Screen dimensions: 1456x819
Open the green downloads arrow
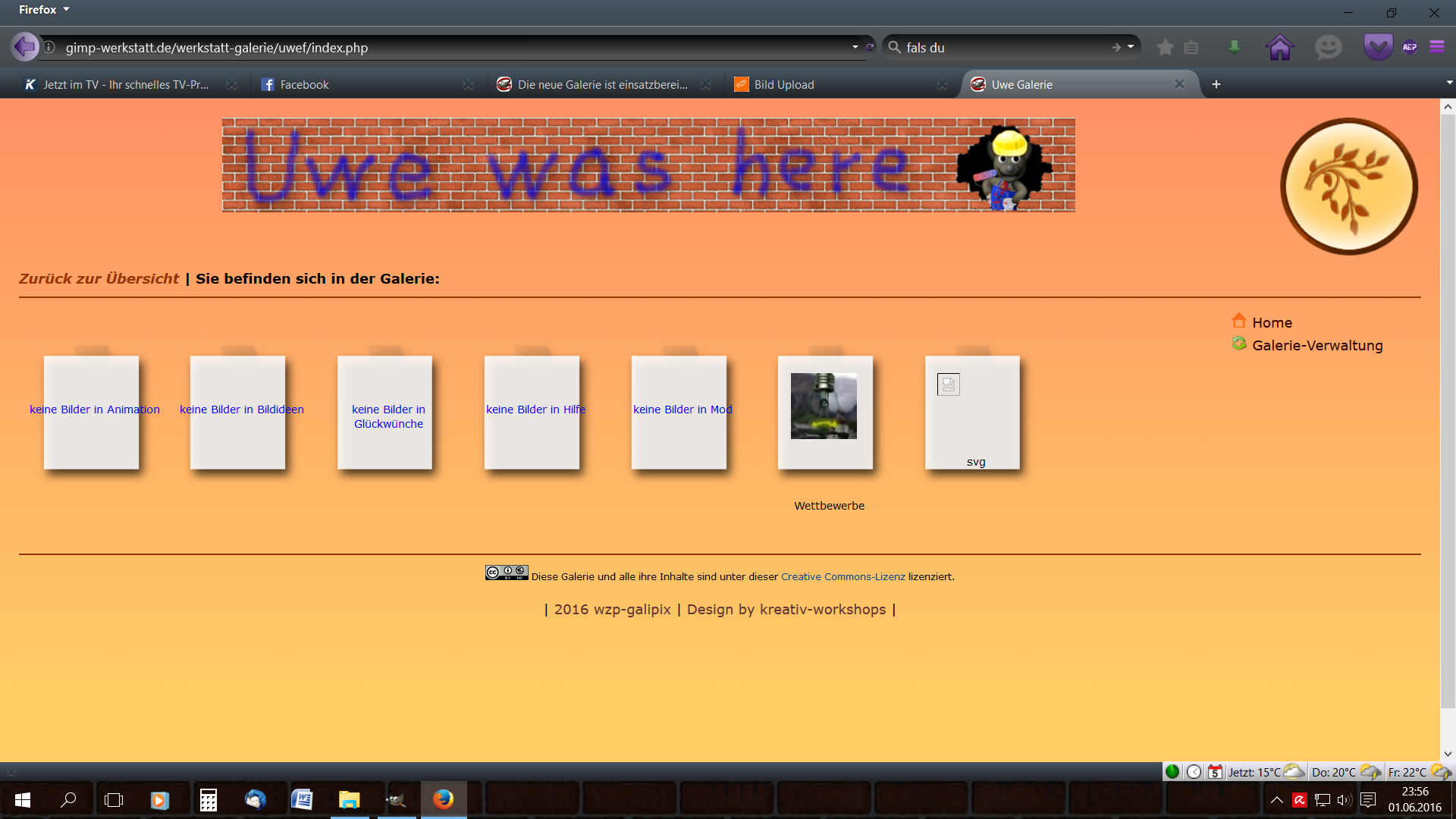(x=1235, y=48)
